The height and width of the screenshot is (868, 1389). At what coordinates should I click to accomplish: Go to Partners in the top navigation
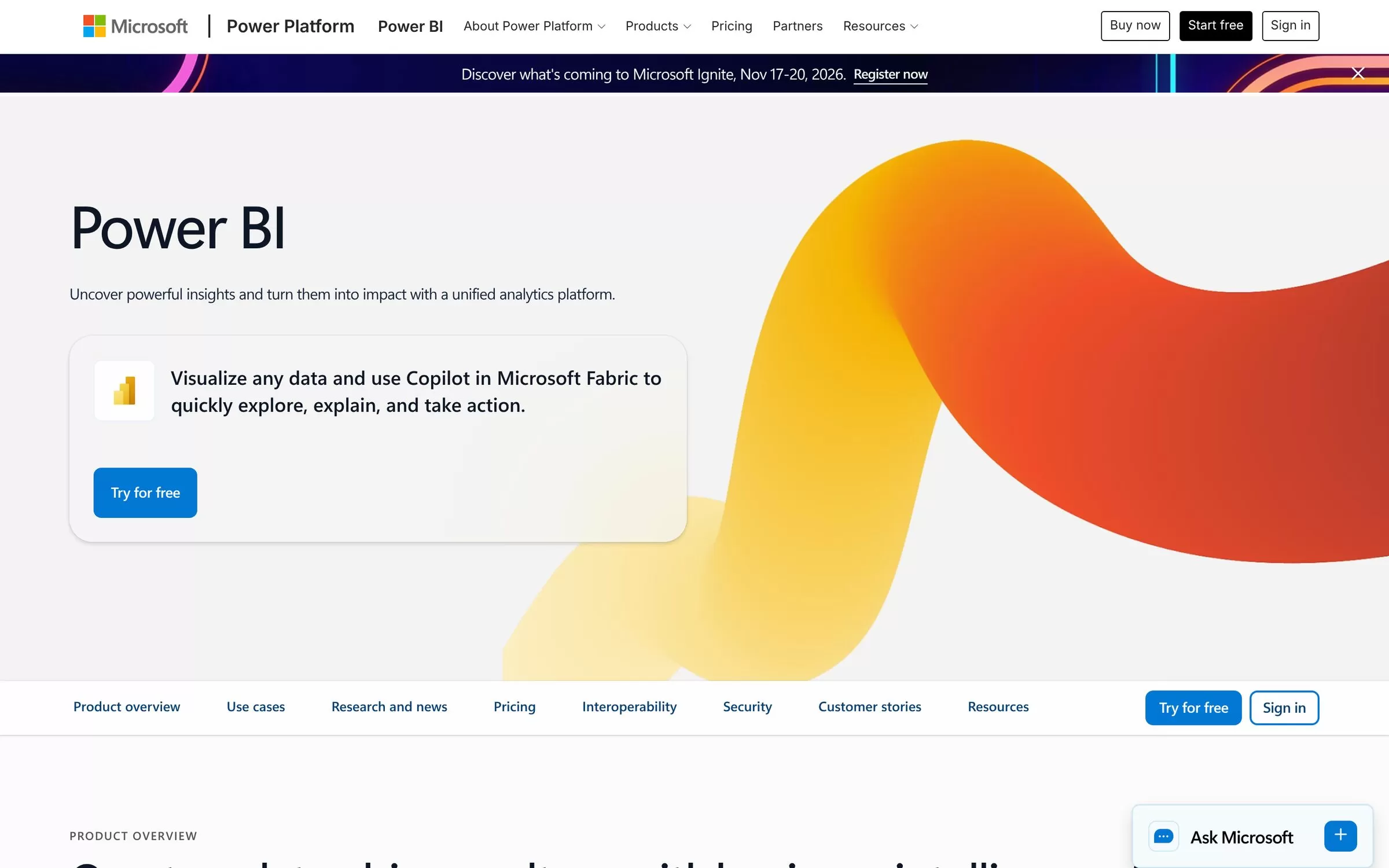coord(798,26)
